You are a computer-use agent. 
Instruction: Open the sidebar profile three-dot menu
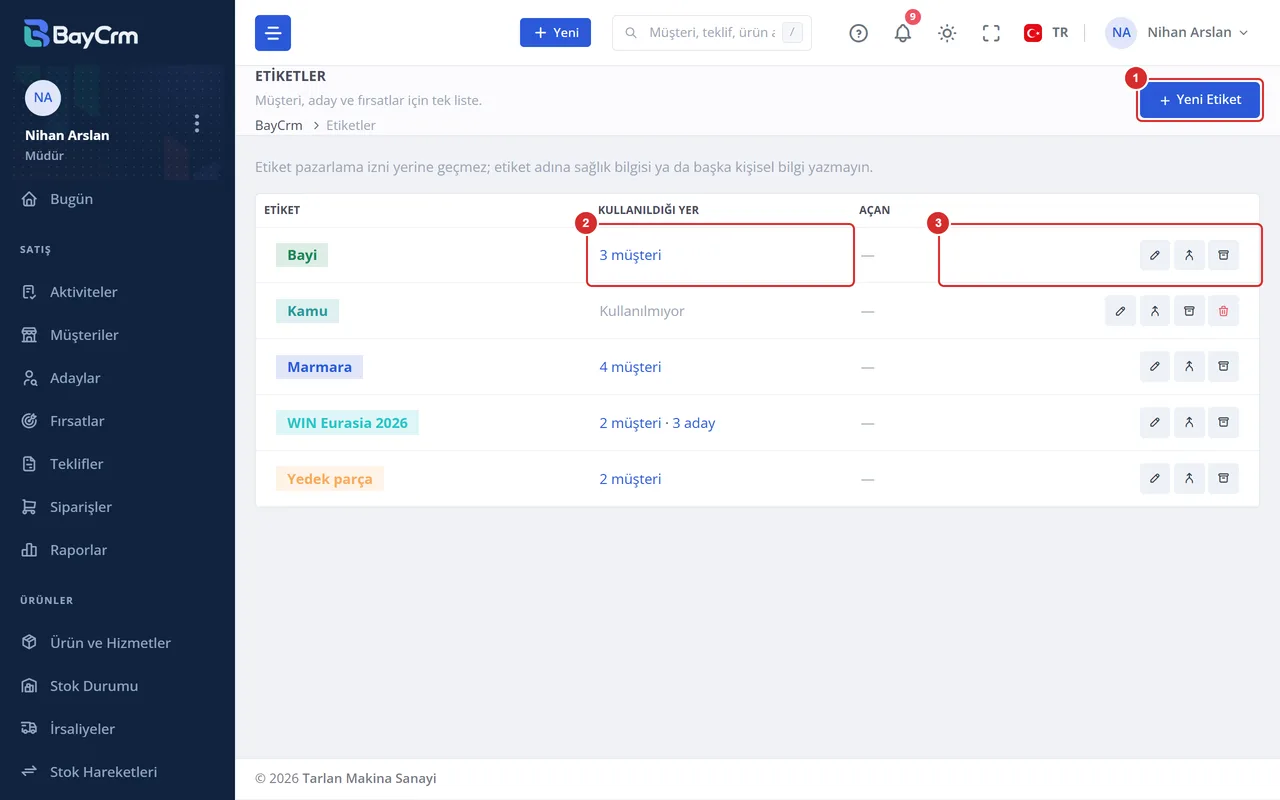197,123
